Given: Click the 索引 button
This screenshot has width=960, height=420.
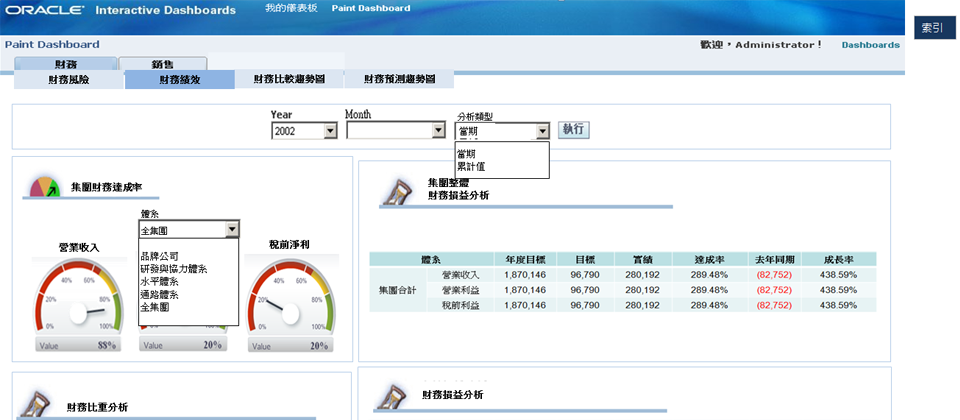Looking at the screenshot, I should pos(931,28).
